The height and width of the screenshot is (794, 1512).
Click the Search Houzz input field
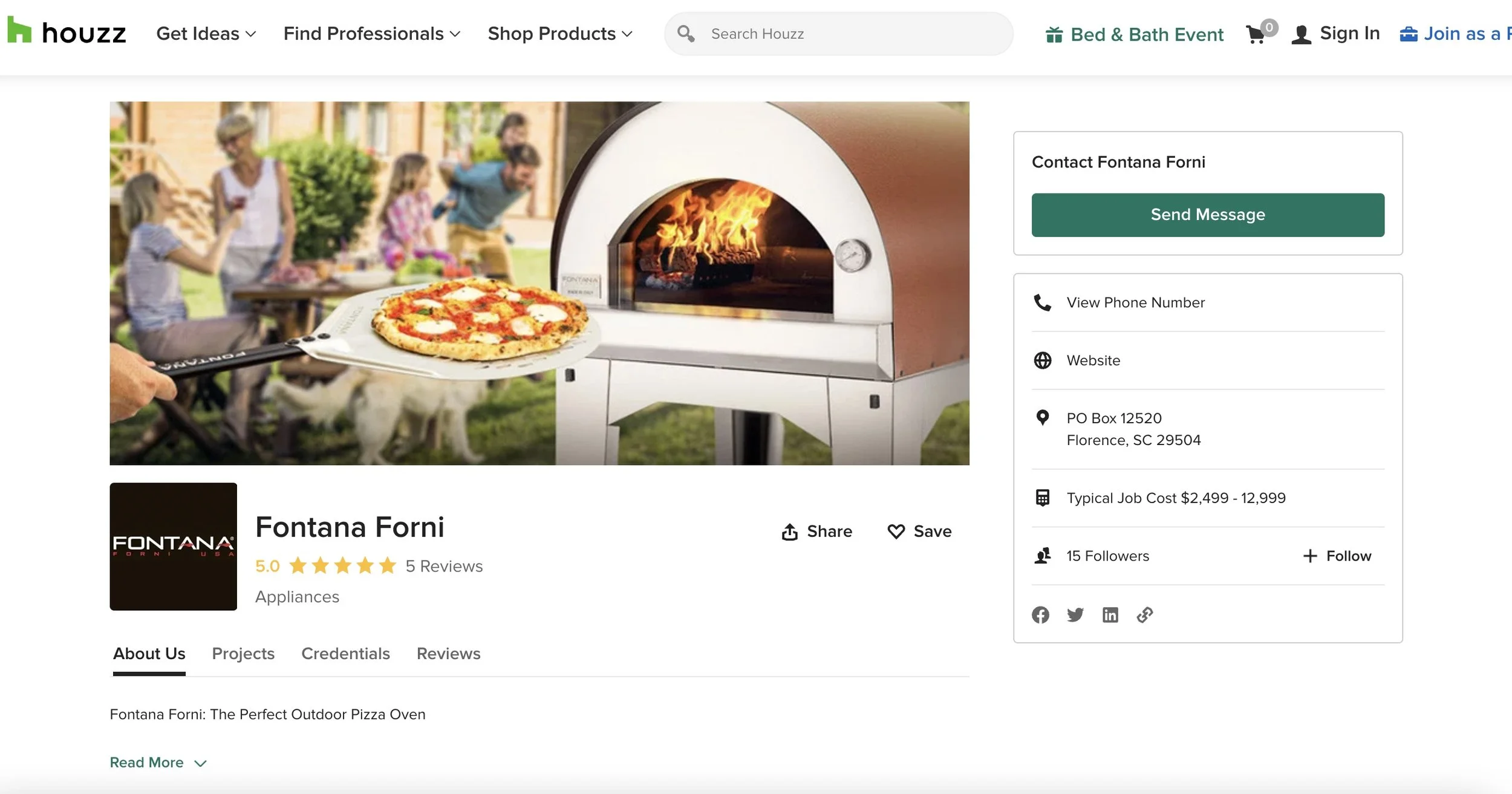click(x=838, y=34)
